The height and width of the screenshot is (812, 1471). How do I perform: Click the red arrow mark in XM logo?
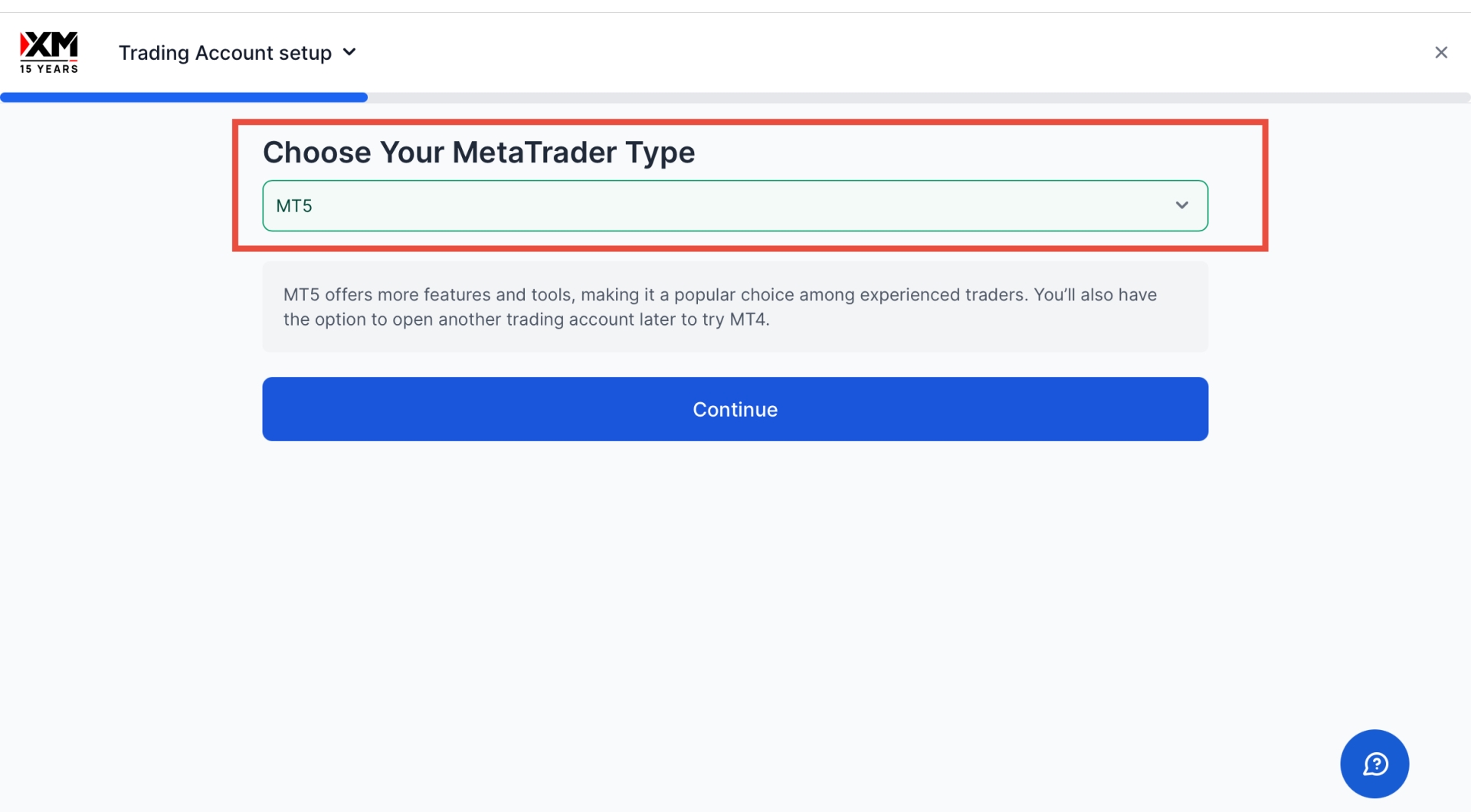click(x=25, y=44)
